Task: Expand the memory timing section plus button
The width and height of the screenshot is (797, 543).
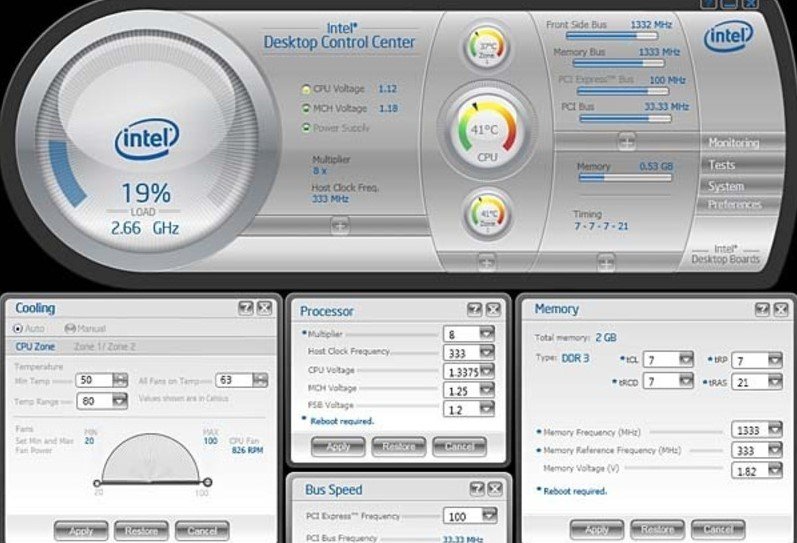Action: (605, 262)
